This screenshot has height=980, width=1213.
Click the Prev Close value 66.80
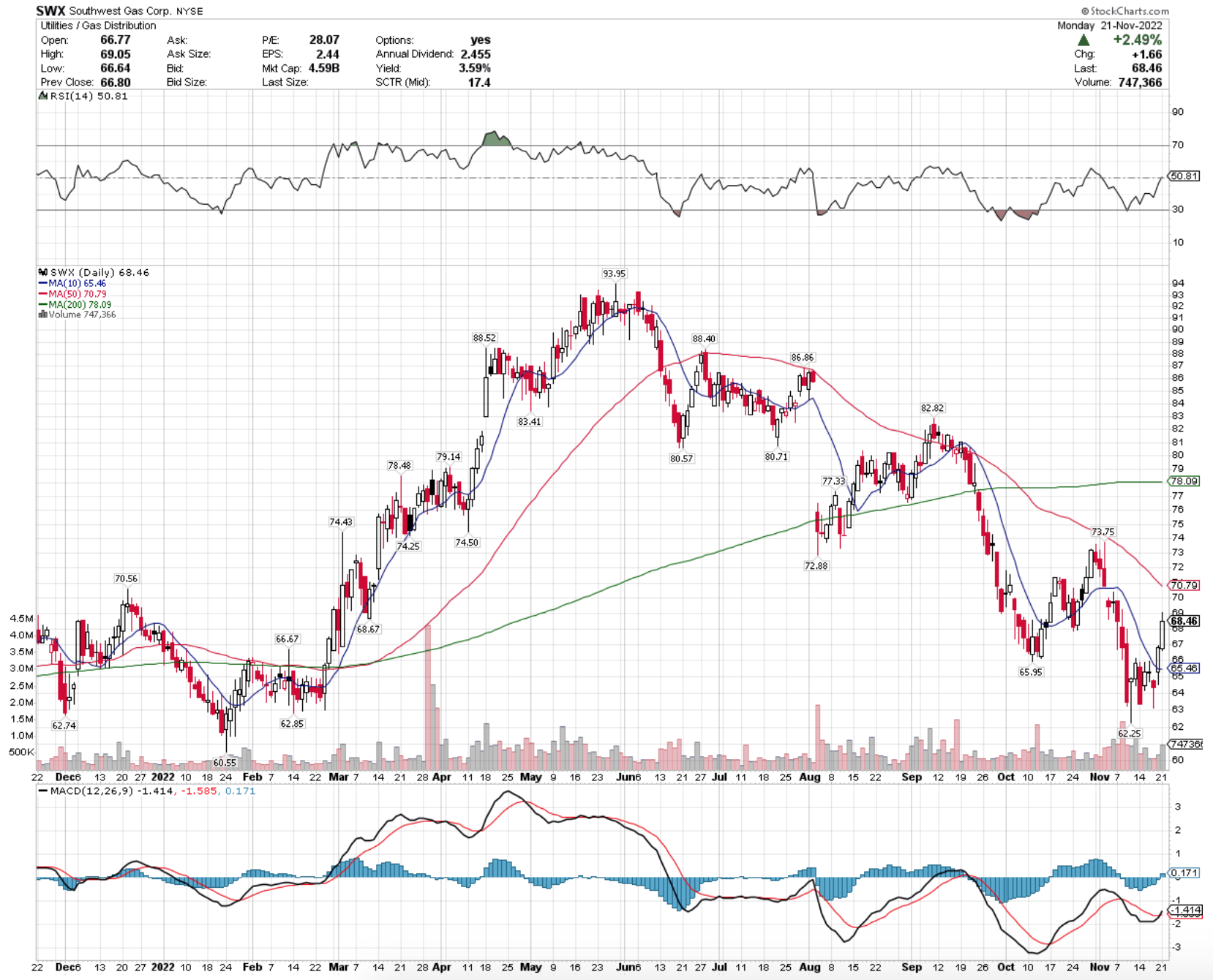[x=115, y=82]
